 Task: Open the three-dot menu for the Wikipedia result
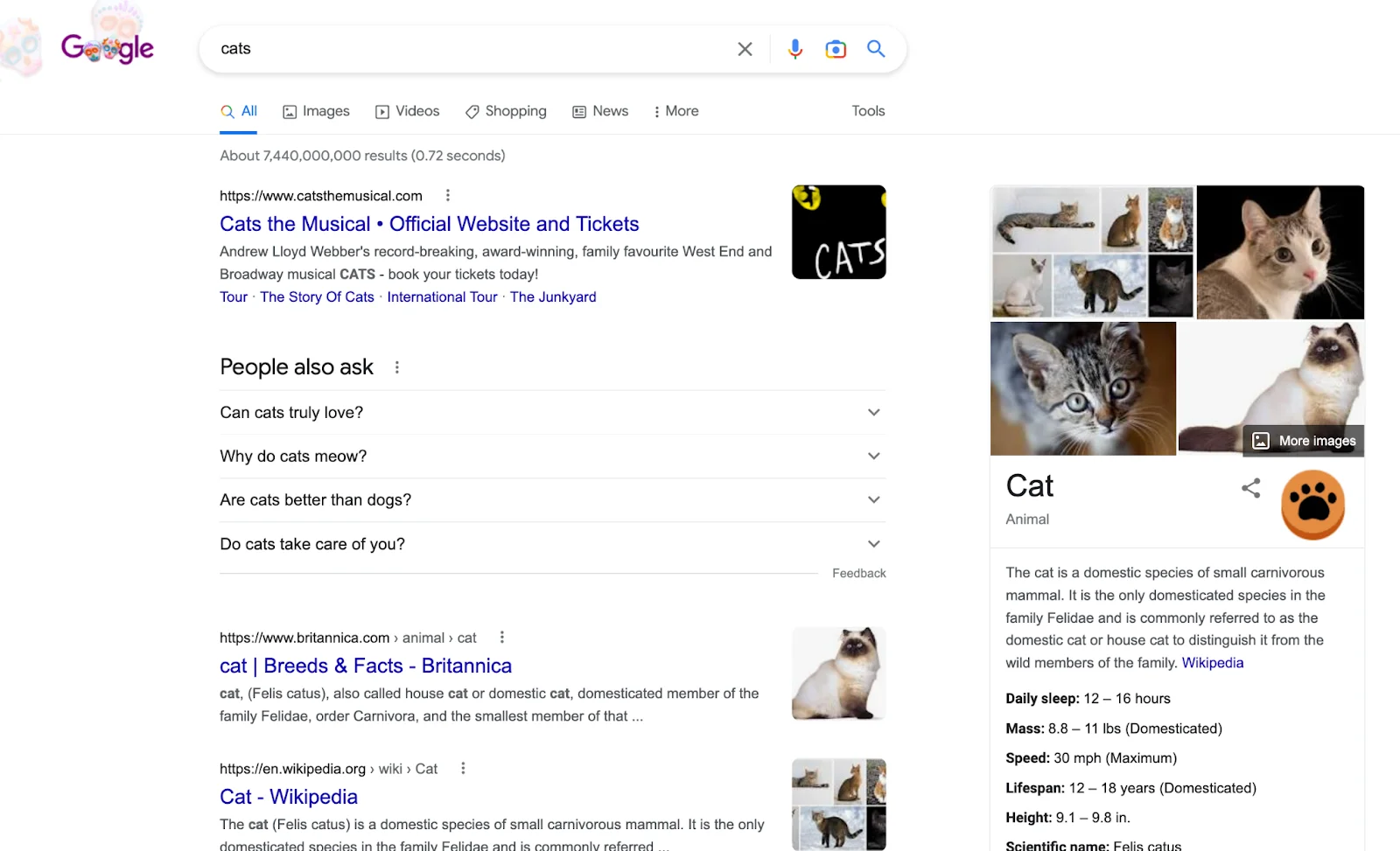463,768
